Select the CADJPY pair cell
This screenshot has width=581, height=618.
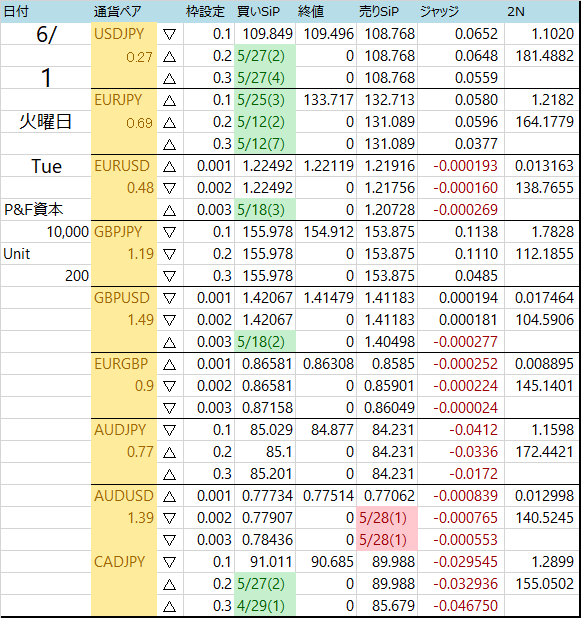click(124, 562)
